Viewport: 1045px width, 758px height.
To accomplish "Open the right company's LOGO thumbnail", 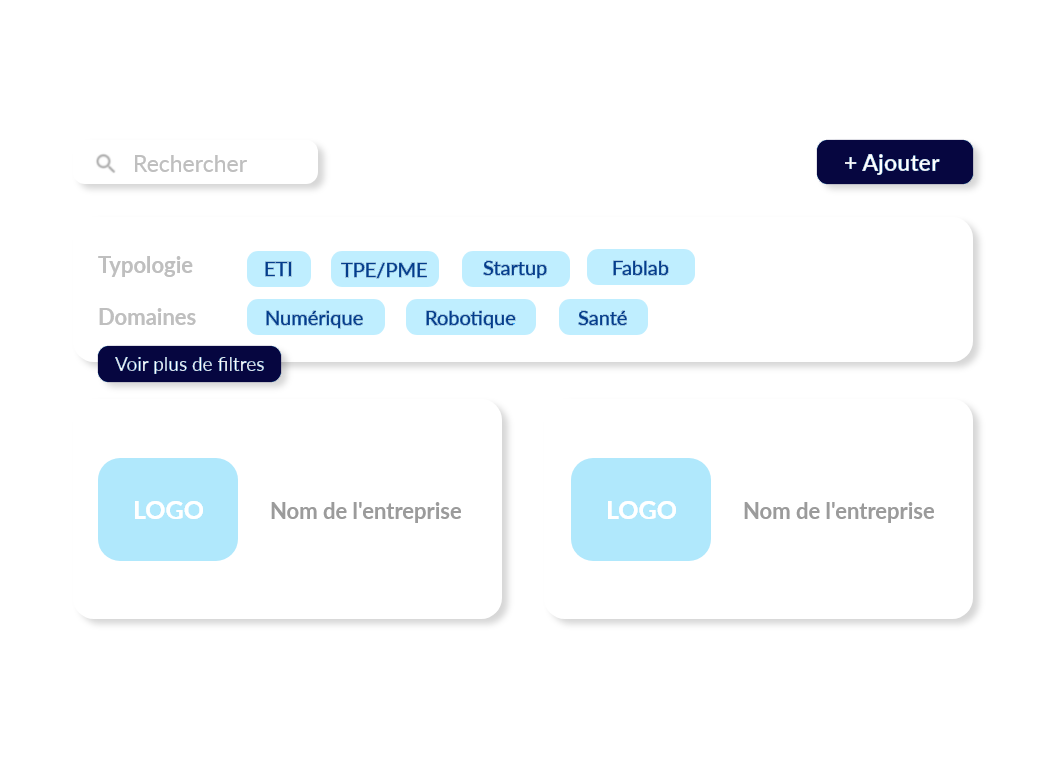I will 640,509.
